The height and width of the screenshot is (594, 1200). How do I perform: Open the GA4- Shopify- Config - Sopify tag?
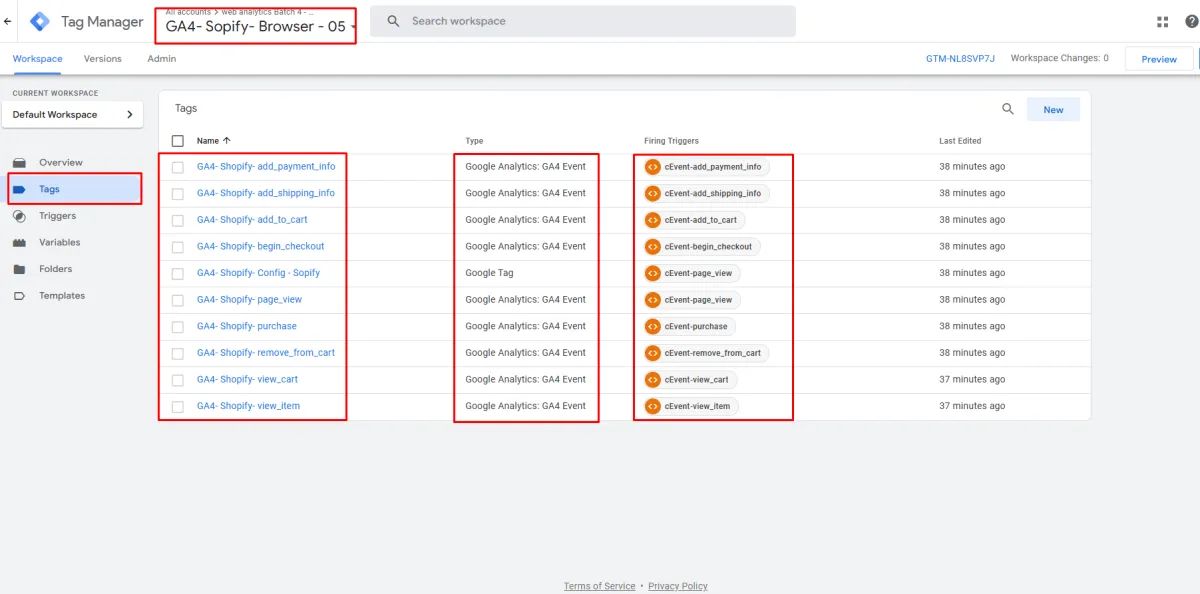click(x=258, y=273)
